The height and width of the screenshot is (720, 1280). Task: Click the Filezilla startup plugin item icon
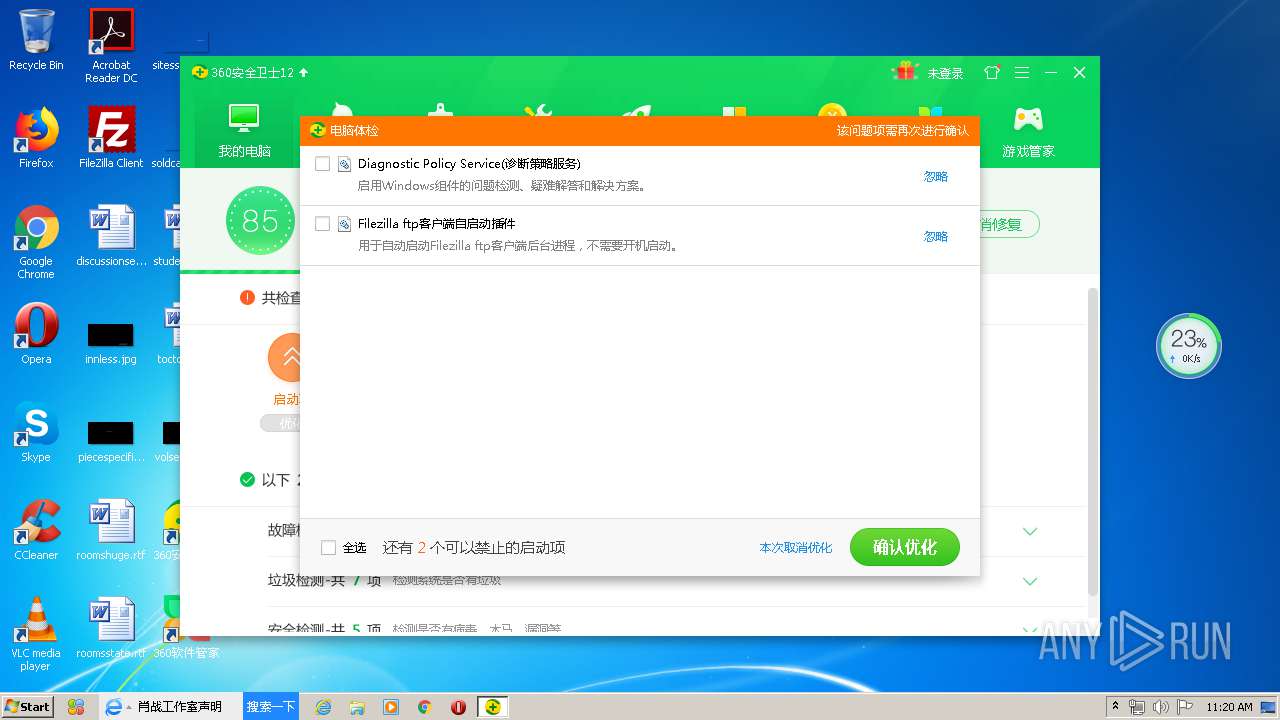coord(344,224)
